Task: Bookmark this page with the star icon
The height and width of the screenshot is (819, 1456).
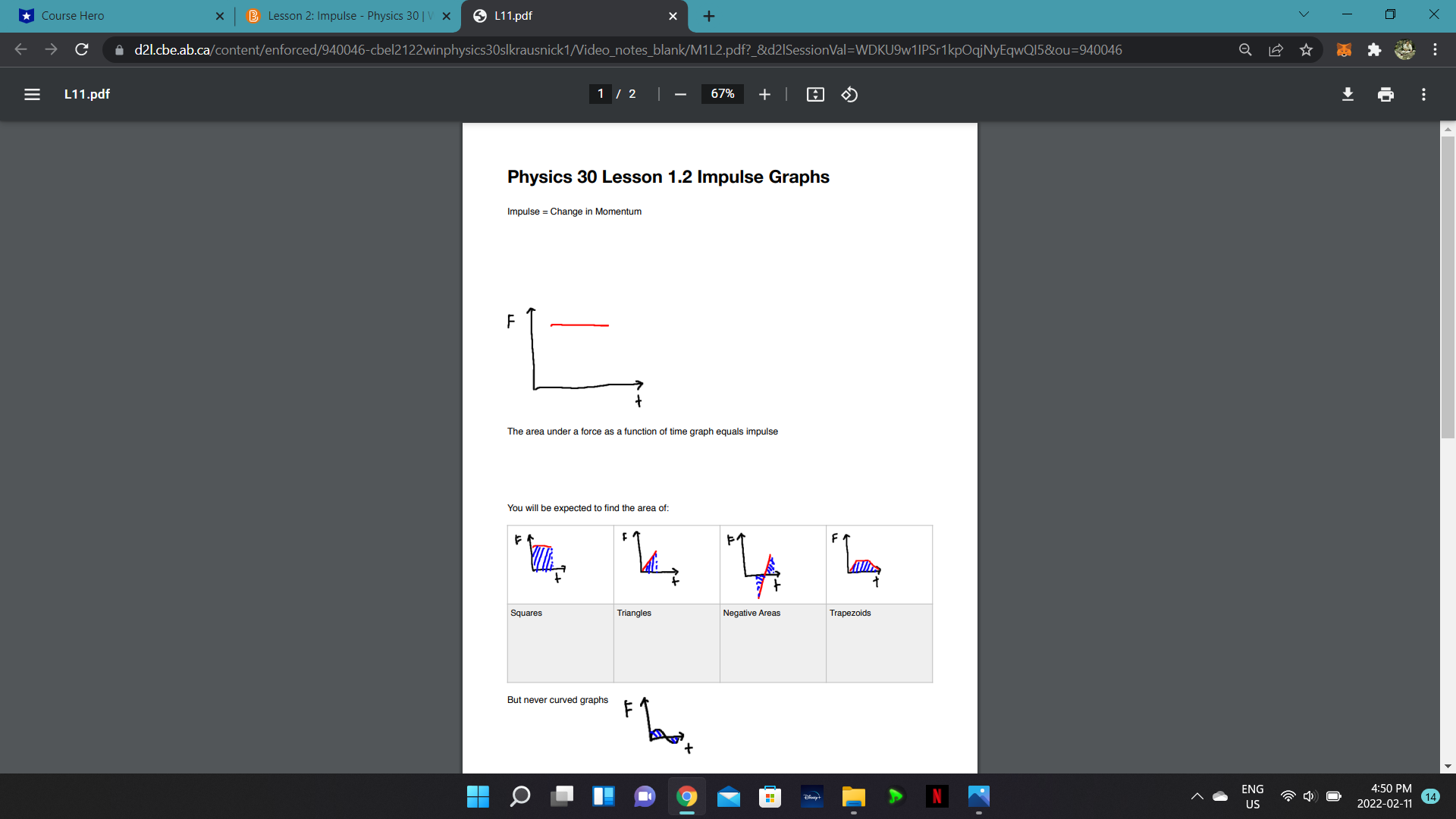Action: pyautogui.click(x=1307, y=49)
